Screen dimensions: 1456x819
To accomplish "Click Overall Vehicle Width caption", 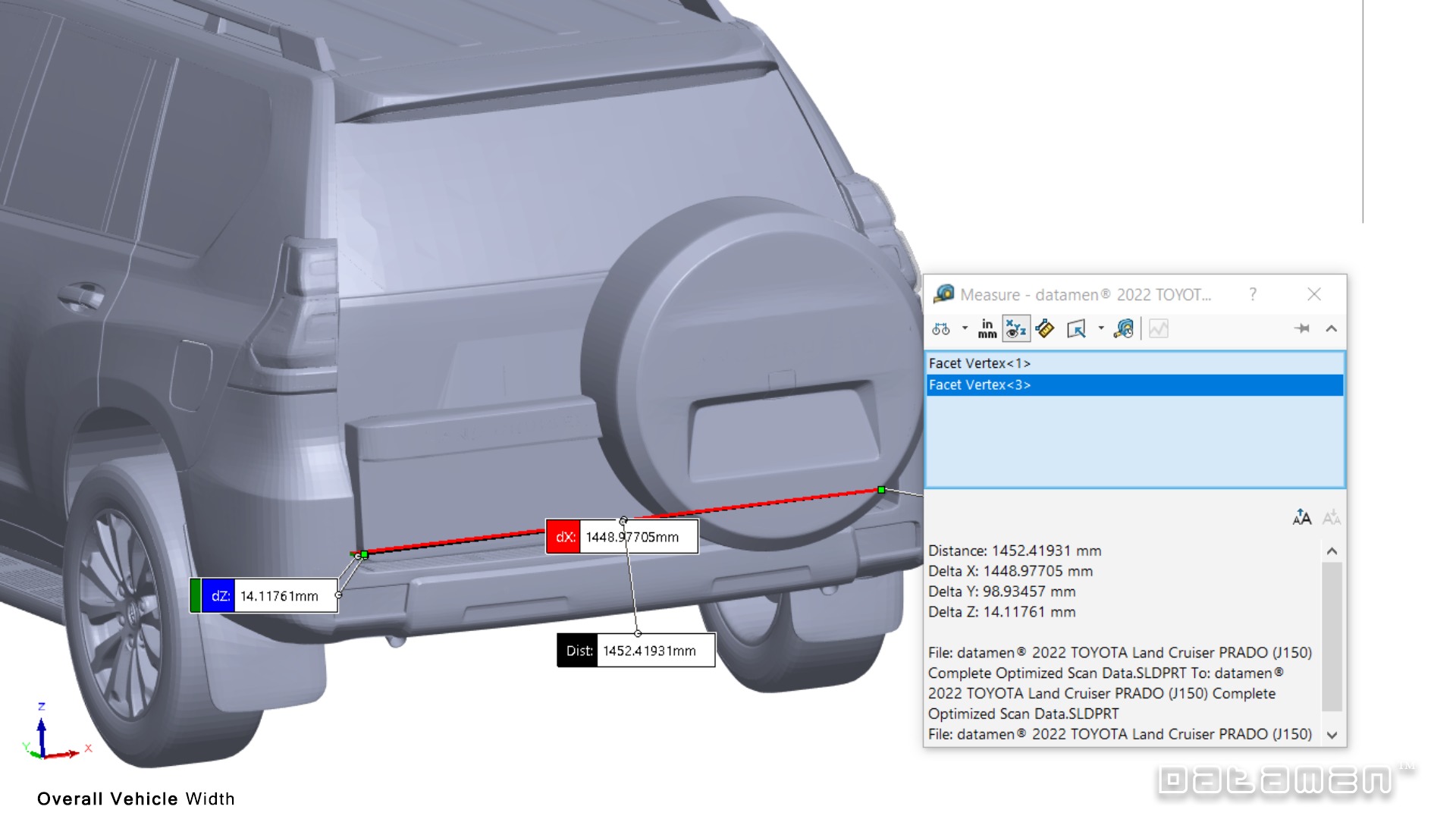I will pyautogui.click(x=136, y=799).
